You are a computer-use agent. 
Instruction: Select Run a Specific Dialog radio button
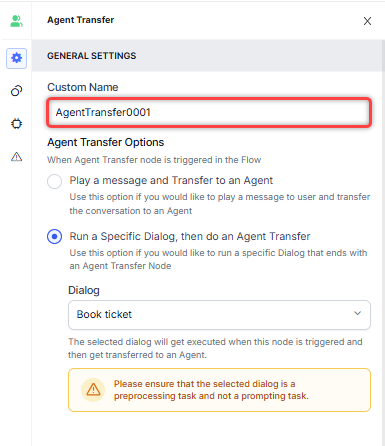tap(54, 237)
